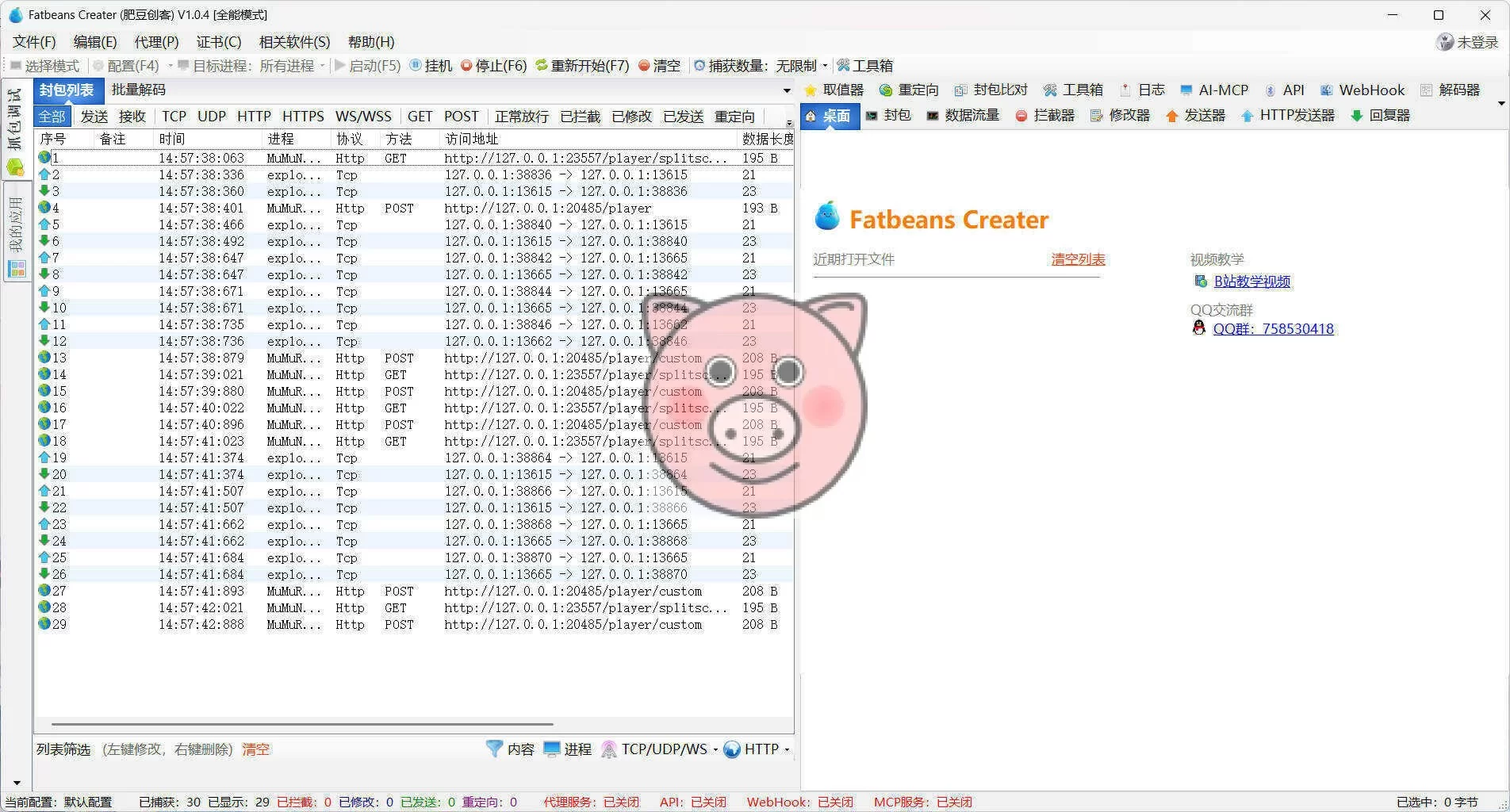The height and width of the screenshot is (812, 1510).
Task: Toggle the 全部 packet filter
Action: click(x=52, y=117)
